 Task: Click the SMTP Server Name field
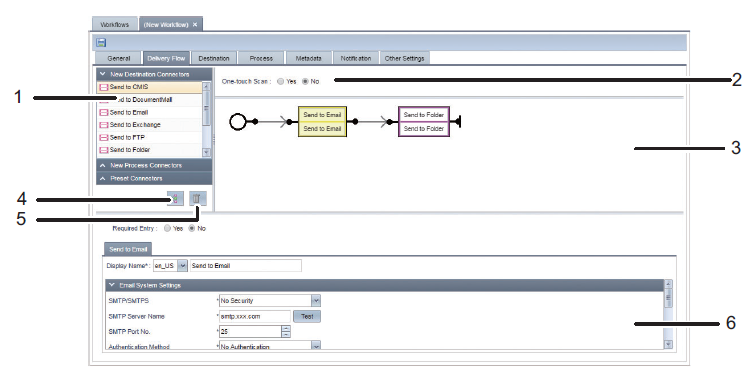pos(254,316)
